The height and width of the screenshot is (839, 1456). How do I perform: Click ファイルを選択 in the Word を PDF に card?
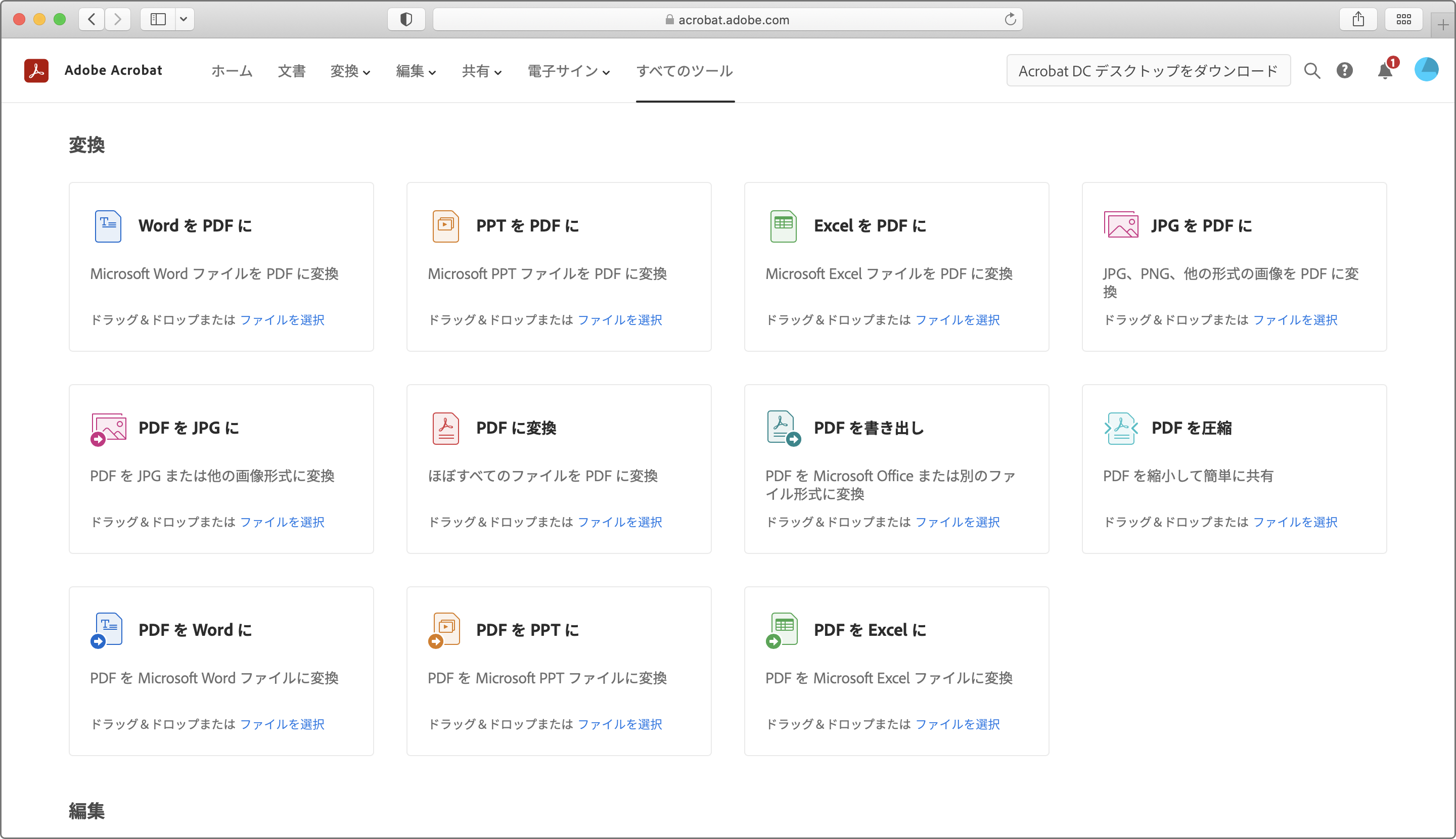(x=282, y=320)
